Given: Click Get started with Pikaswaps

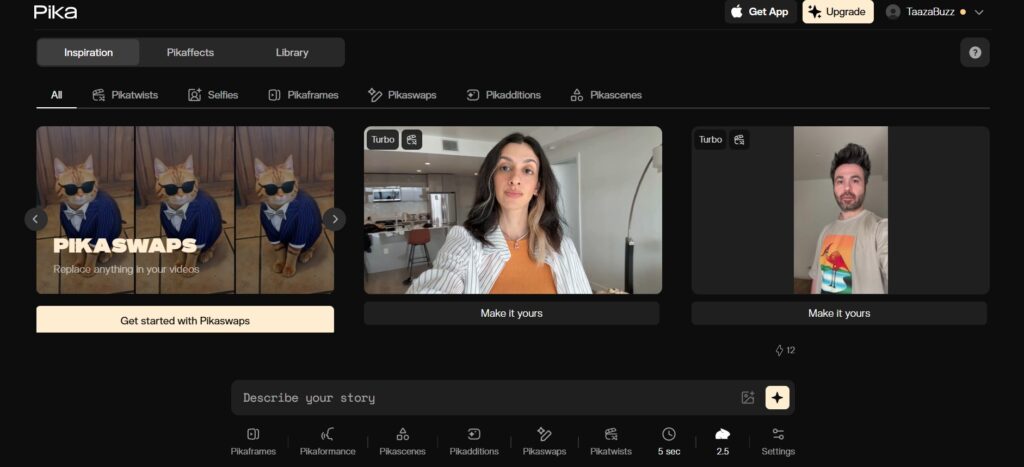Looking at the screenshot, I should [185, 320].
